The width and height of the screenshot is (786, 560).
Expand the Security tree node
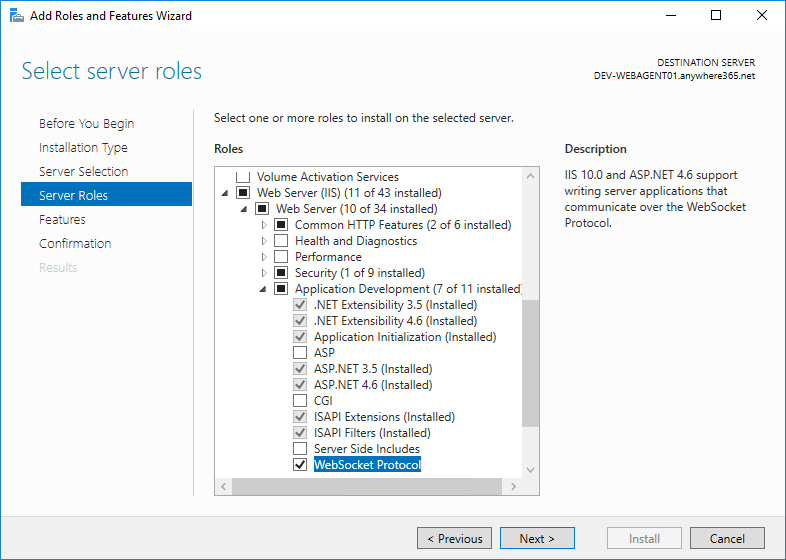[x=264, y=273]
